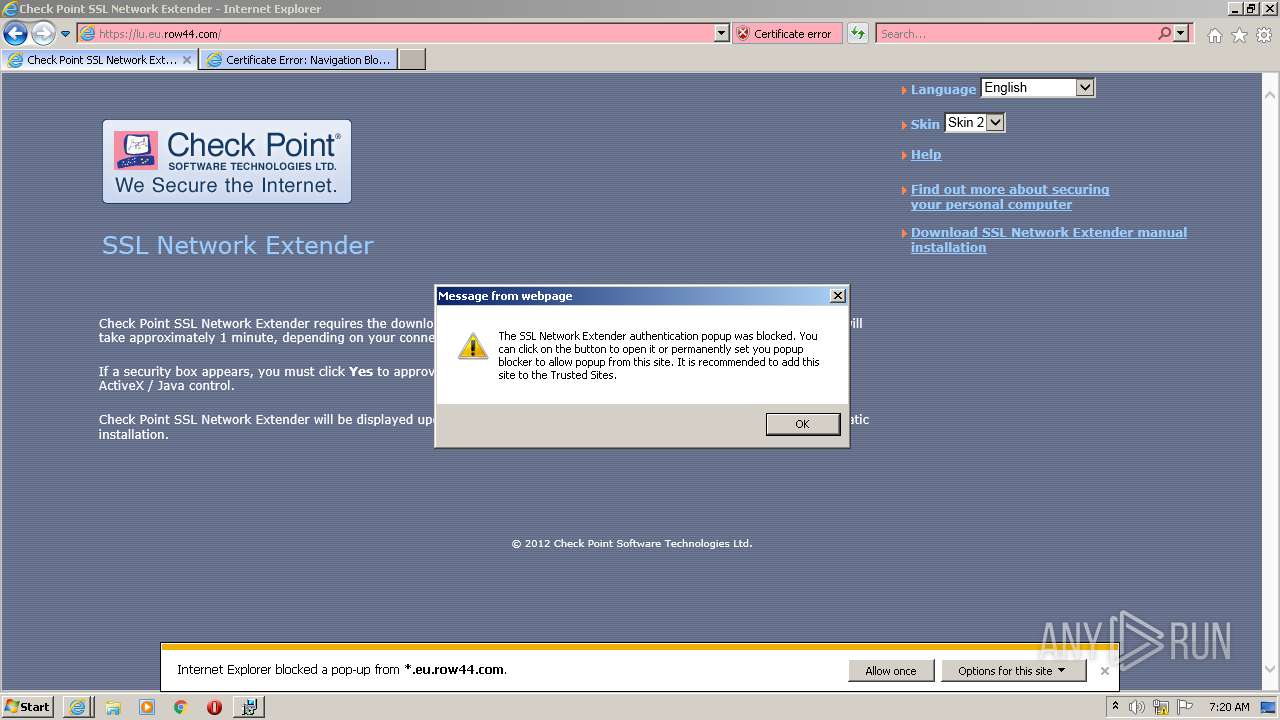Image resolution: width=1280 pixels, height=720 pixels.
Task: Click the address bar URL field
Action: tap(405, 33)
